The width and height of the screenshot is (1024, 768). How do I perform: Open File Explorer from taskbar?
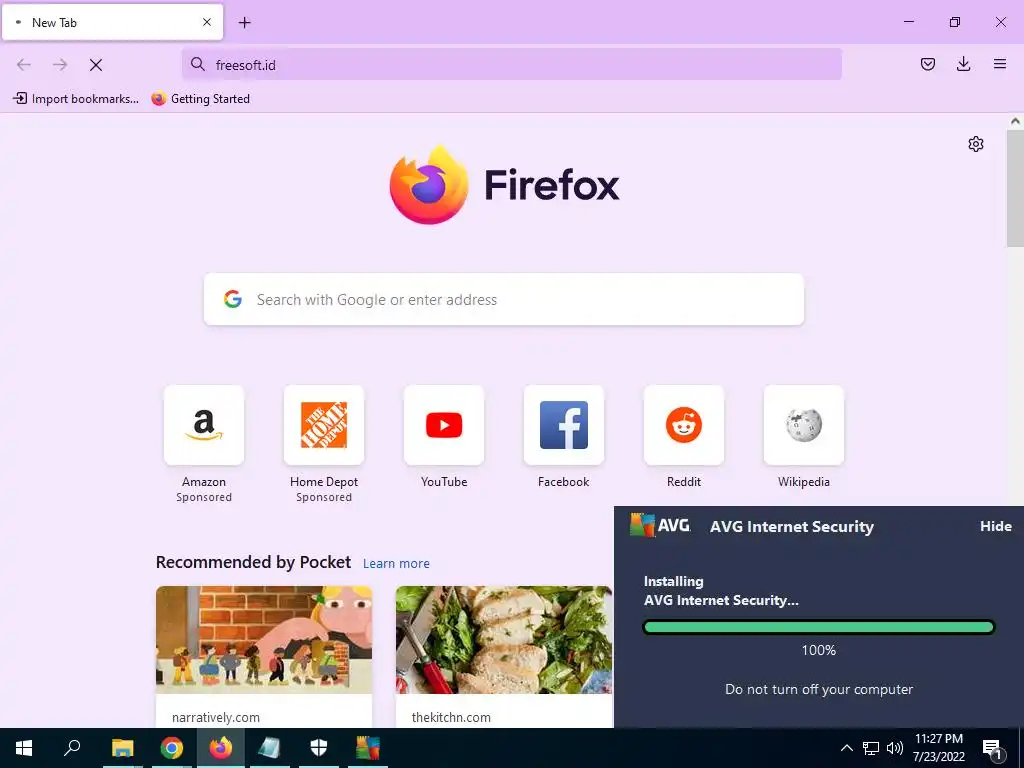coord(122,748)
